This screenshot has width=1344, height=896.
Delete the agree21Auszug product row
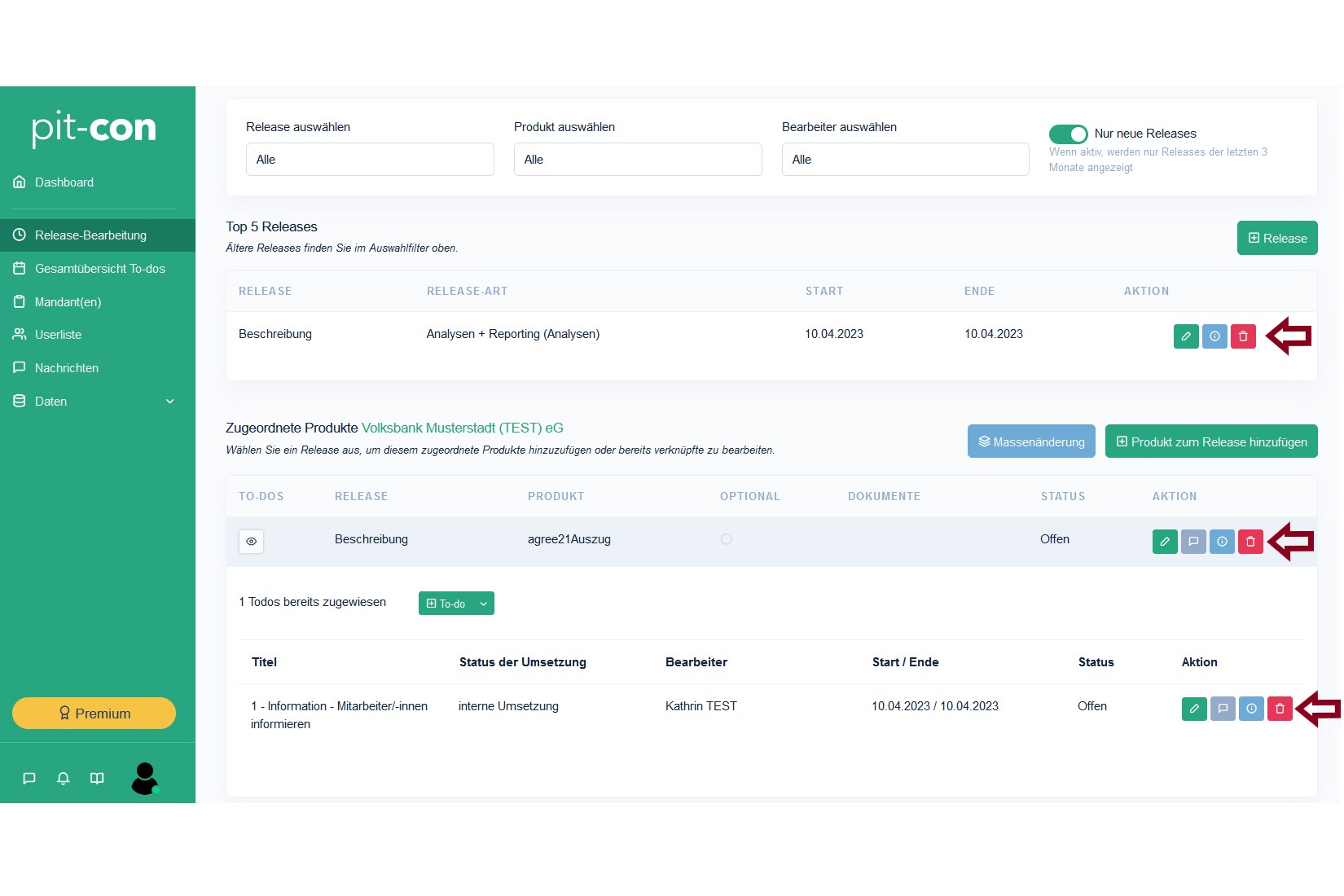[x=1250, y=542]
